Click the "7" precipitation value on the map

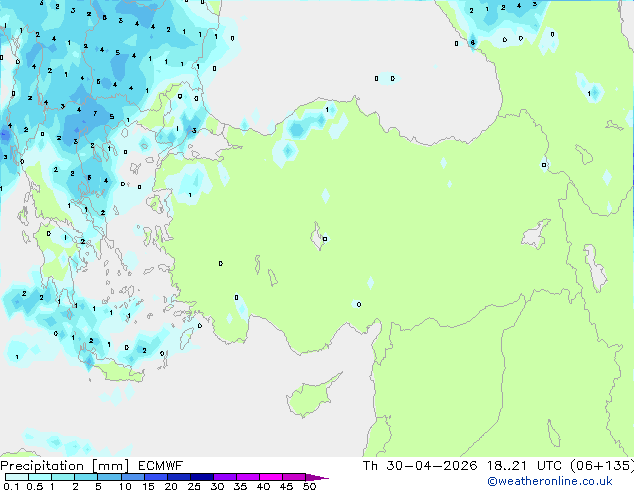coord(95,114)
